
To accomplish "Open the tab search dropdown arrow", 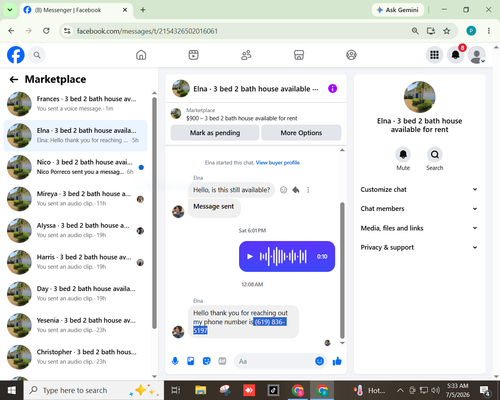I will pos(10,10).
